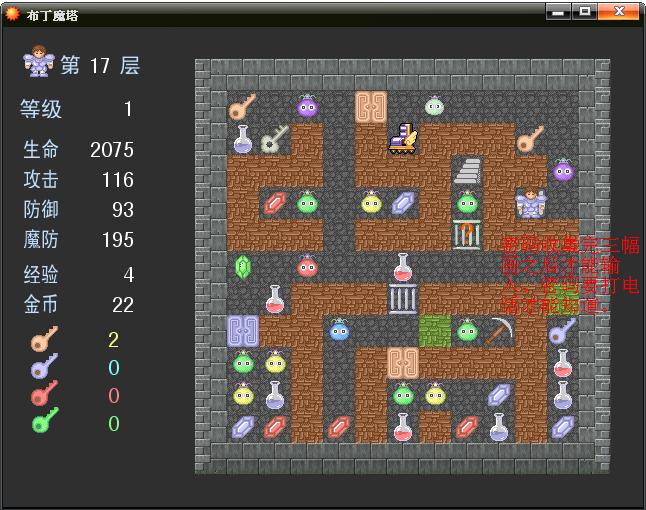Screen dimensions: 646x510
Task: Collect blue gem next to upper yellow slime
Action: pyautogui.click(x=403, y=203)
